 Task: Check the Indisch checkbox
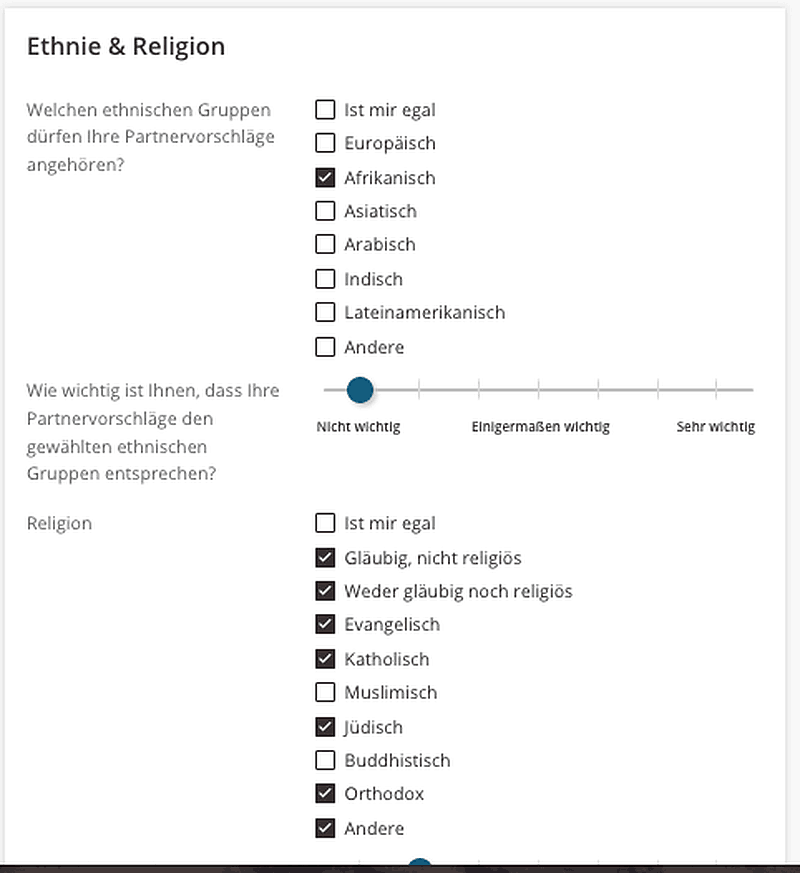click(x=325, y=279)
